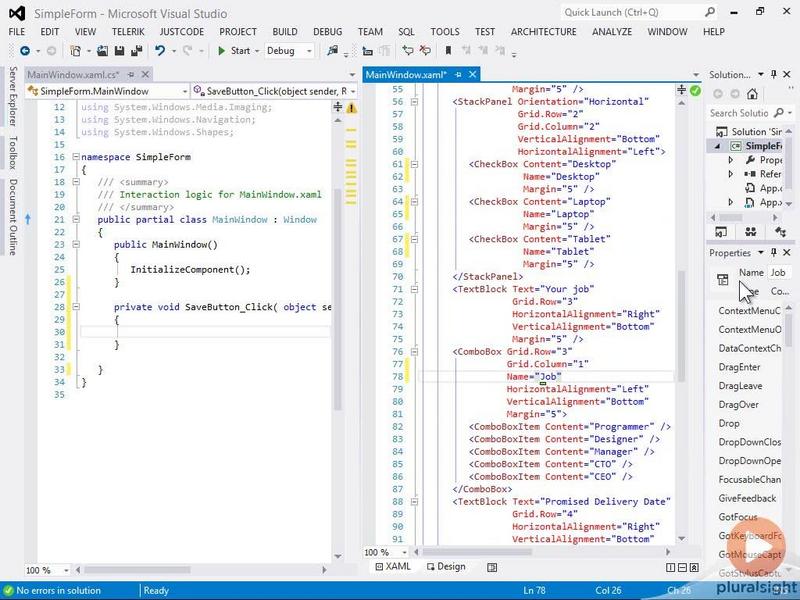The width and height of the screenshot is (800, 600).
Task: Open the Toolbox side tab
Action: click(13, 153)
